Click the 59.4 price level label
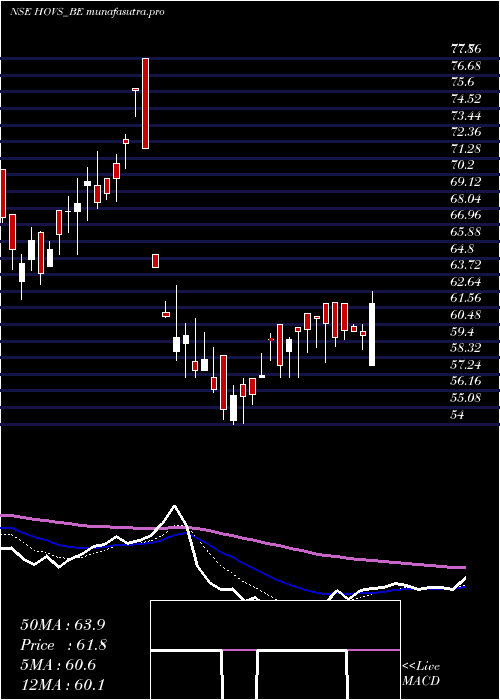Screen dimensions: 500x700 tap(464, 332)
